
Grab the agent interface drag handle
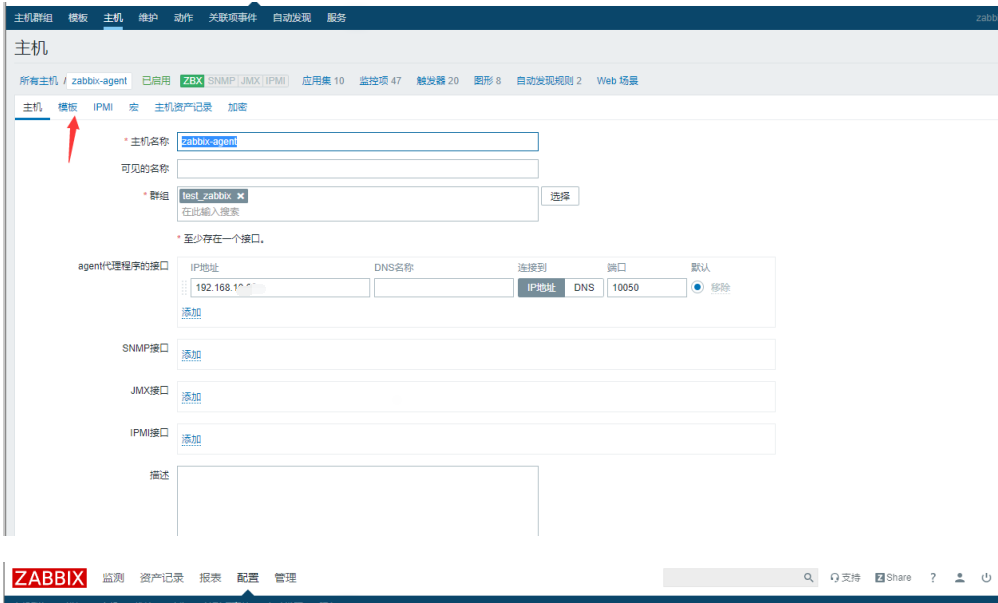pyautogui.click(x=185, y=288)
